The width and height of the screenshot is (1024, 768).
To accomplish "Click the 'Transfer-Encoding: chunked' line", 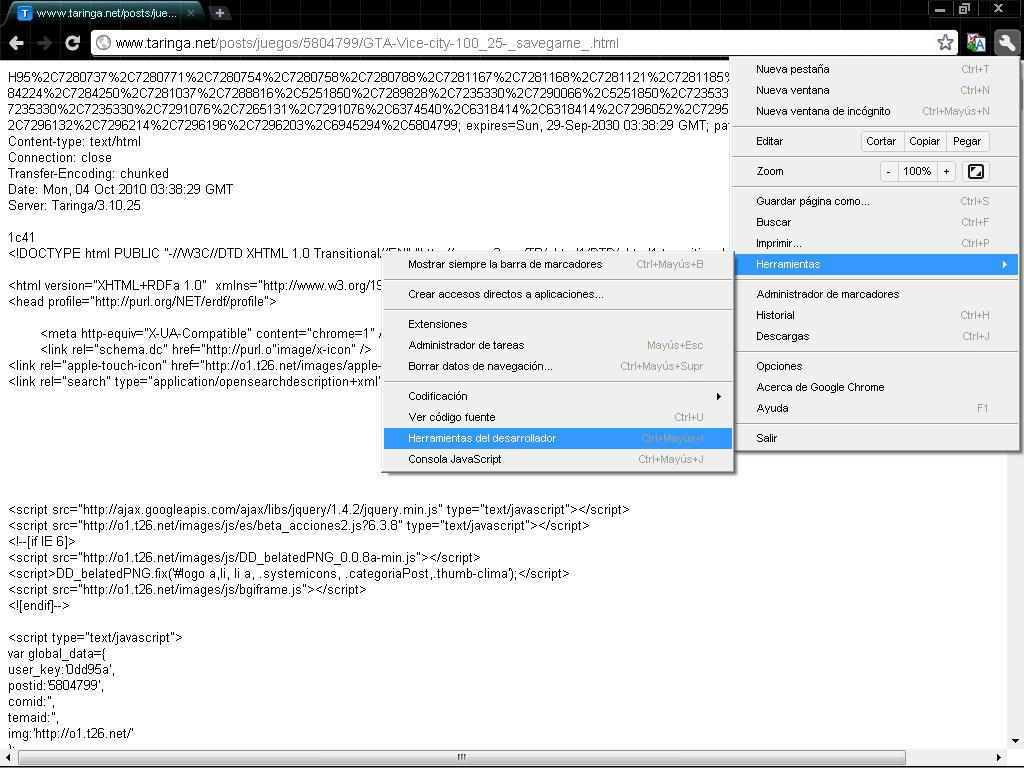I will (x=88, y=174).
